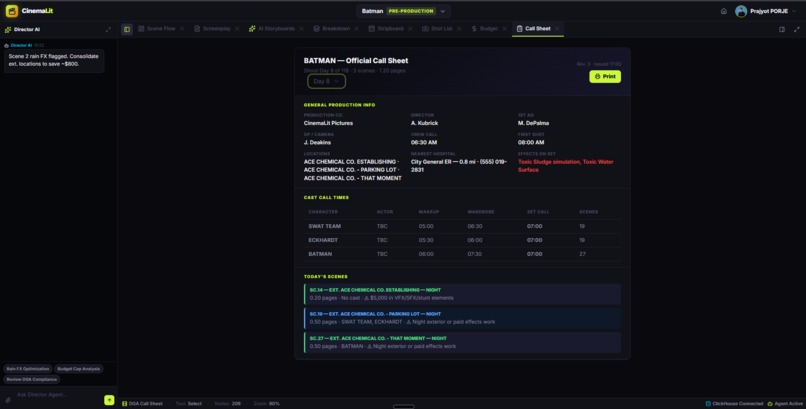Click the AI Storyboards sparkle icon
The width and height of the screenshot is (806, 409).
pyautogui.click(x=252, y=29)
